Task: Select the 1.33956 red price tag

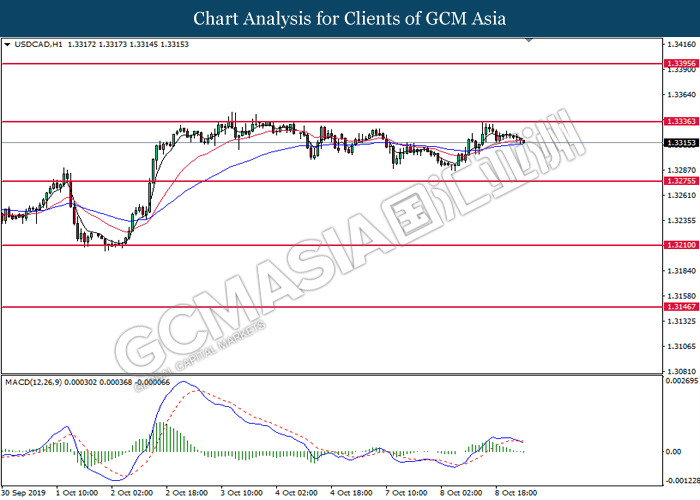Action: [x=680, y=63]
